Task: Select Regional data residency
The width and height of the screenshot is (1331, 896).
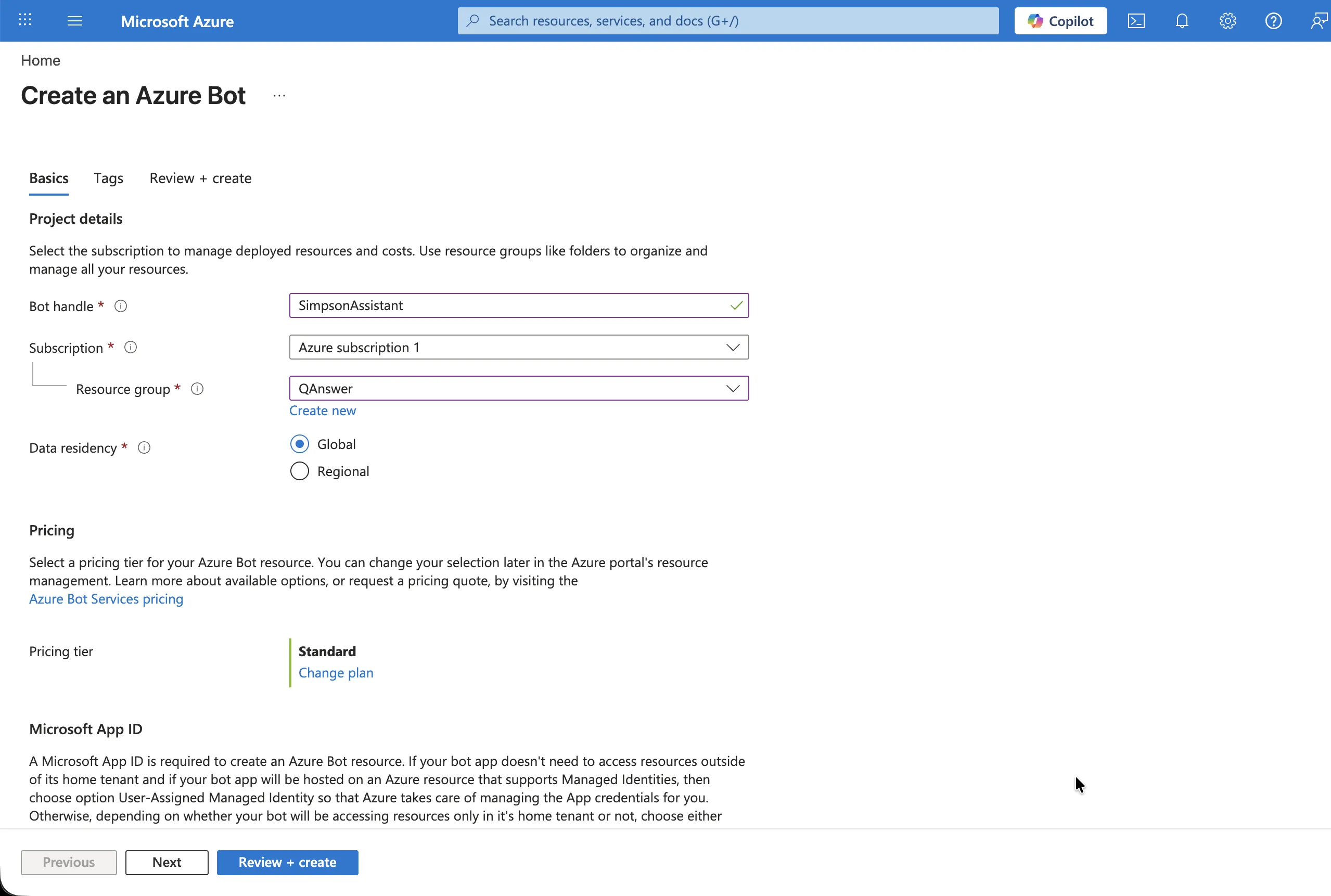Action: 300,471
